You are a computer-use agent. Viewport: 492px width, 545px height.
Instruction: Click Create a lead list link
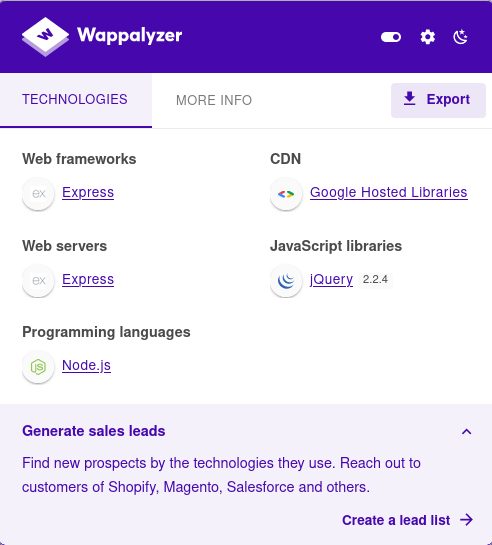(408, 520)
